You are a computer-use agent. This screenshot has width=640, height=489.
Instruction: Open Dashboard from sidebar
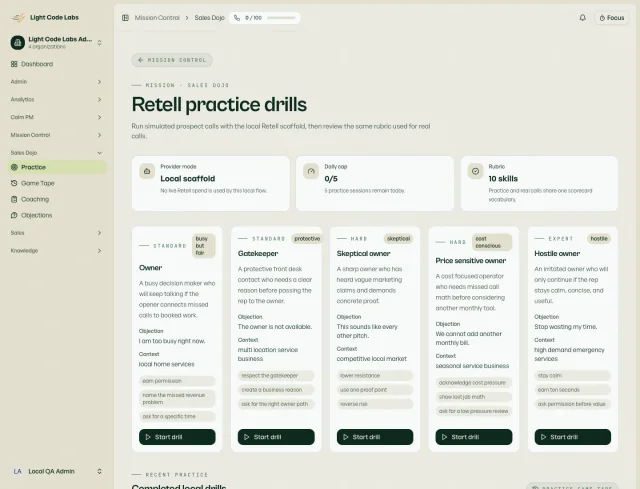point(57,64)
